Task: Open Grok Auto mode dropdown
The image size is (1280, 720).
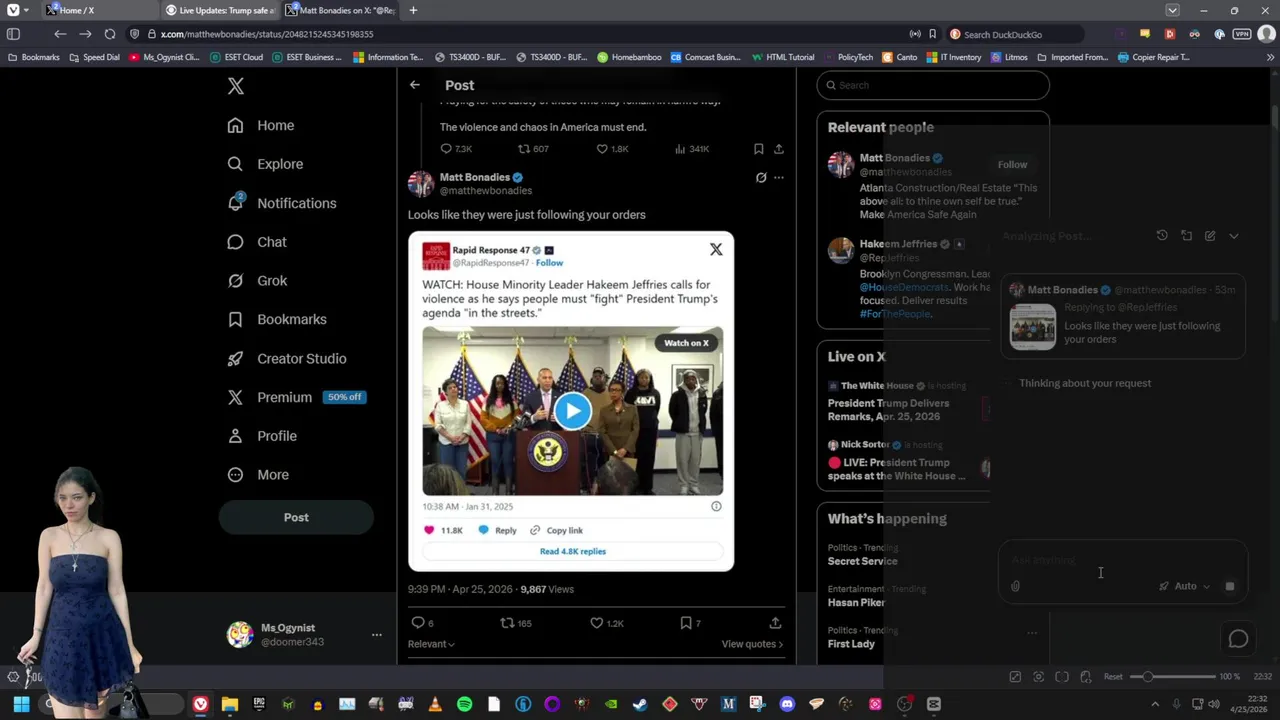Action: pyautogui.click(x=1185, y=586)
